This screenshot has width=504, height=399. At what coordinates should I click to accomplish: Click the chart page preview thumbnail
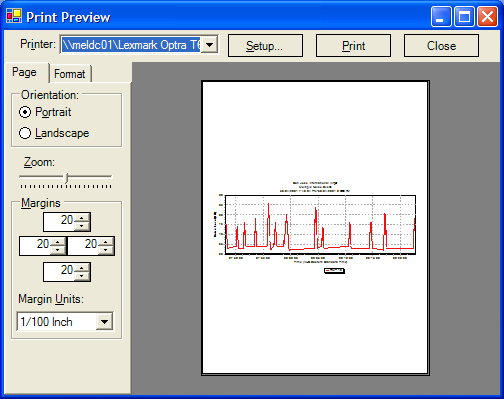tap(315, 228)
